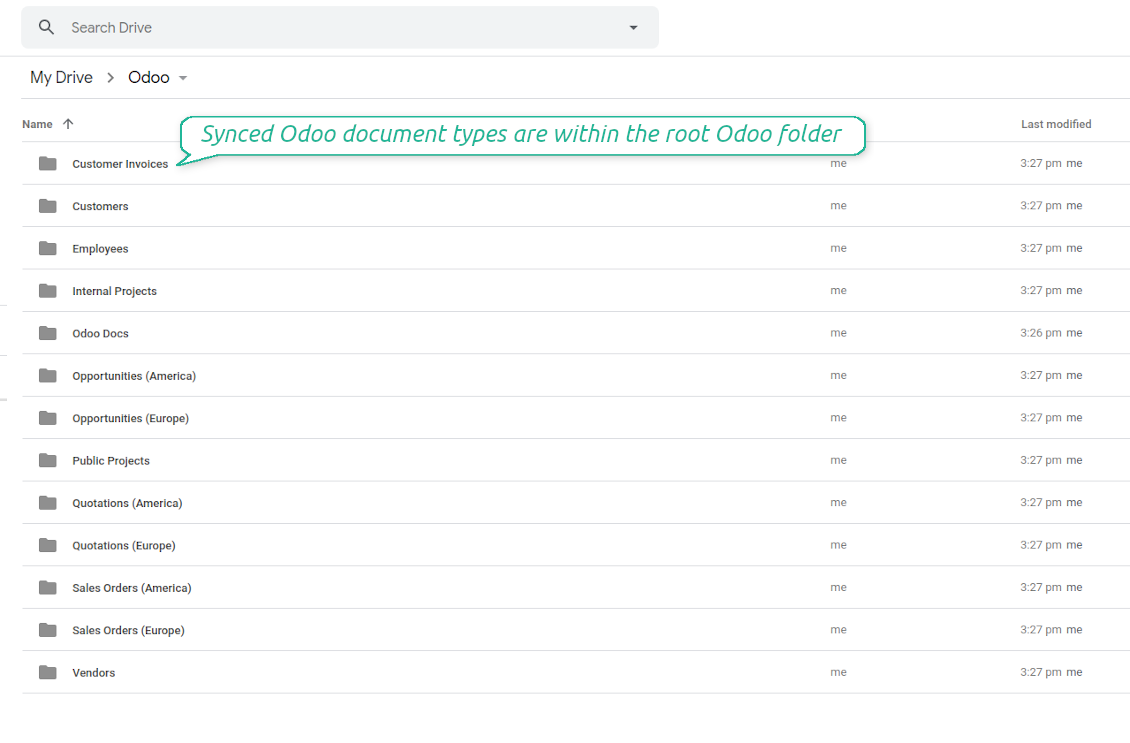The image size is (1130, 743).
Task: Click 3:27 pm modified time of Employees
Action: (1041, 248)
